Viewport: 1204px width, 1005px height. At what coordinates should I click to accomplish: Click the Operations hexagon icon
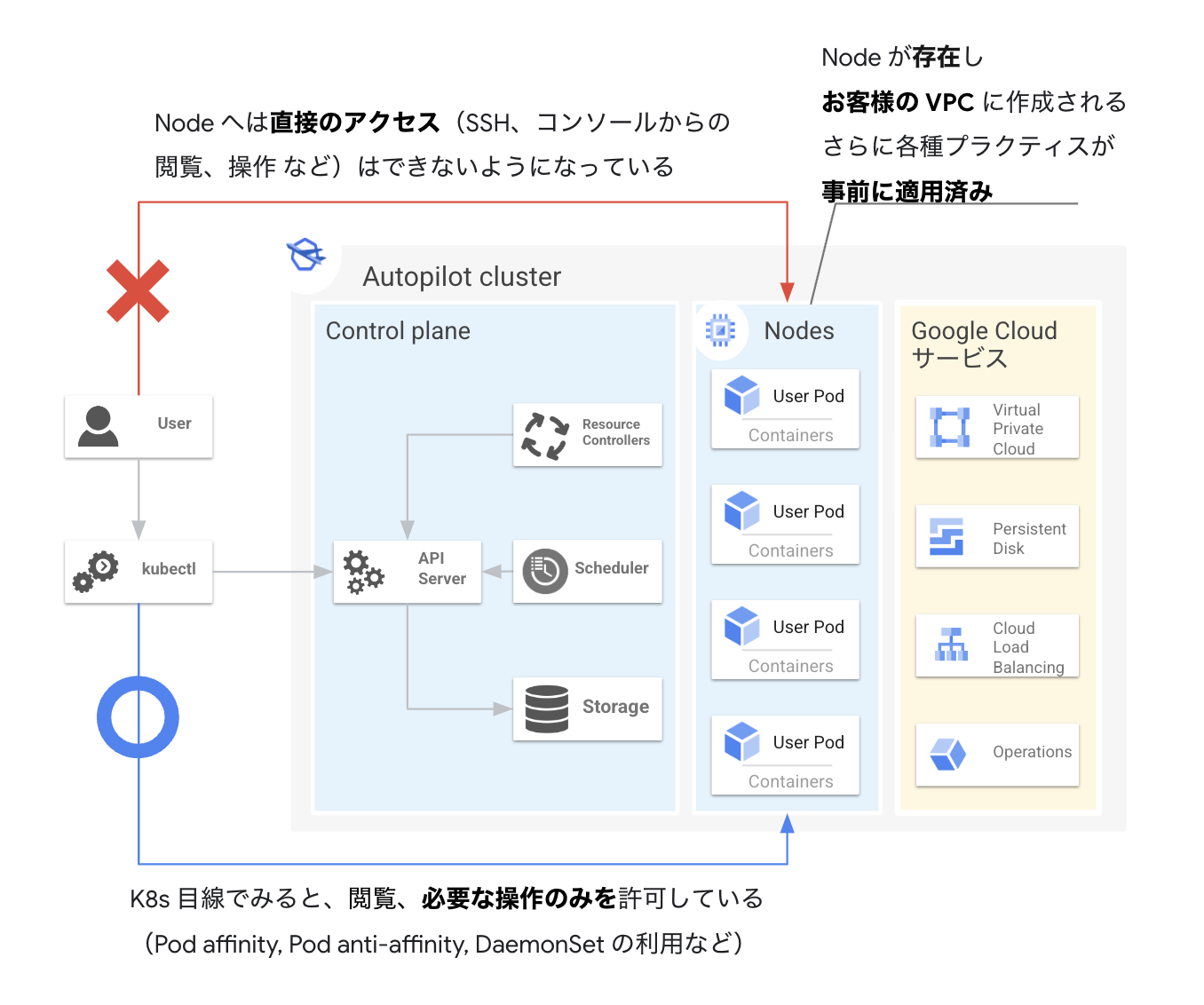947,755
